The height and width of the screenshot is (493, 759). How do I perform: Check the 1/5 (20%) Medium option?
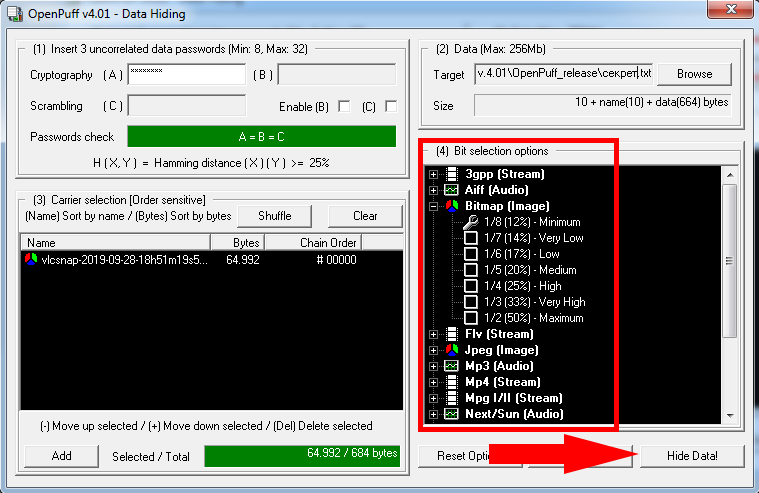(471, 270)
